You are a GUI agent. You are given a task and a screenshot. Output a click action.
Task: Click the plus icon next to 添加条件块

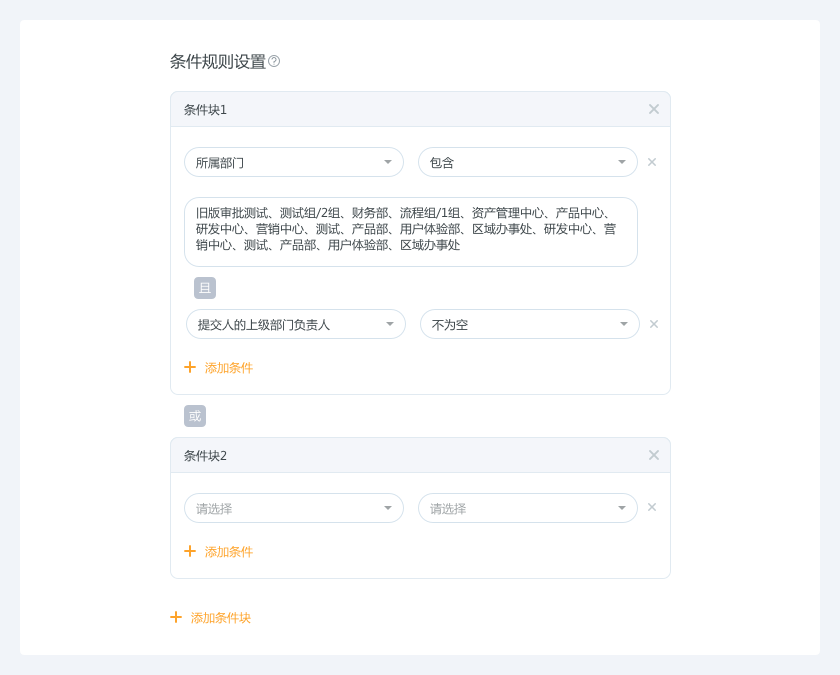(x=176, y=617)
